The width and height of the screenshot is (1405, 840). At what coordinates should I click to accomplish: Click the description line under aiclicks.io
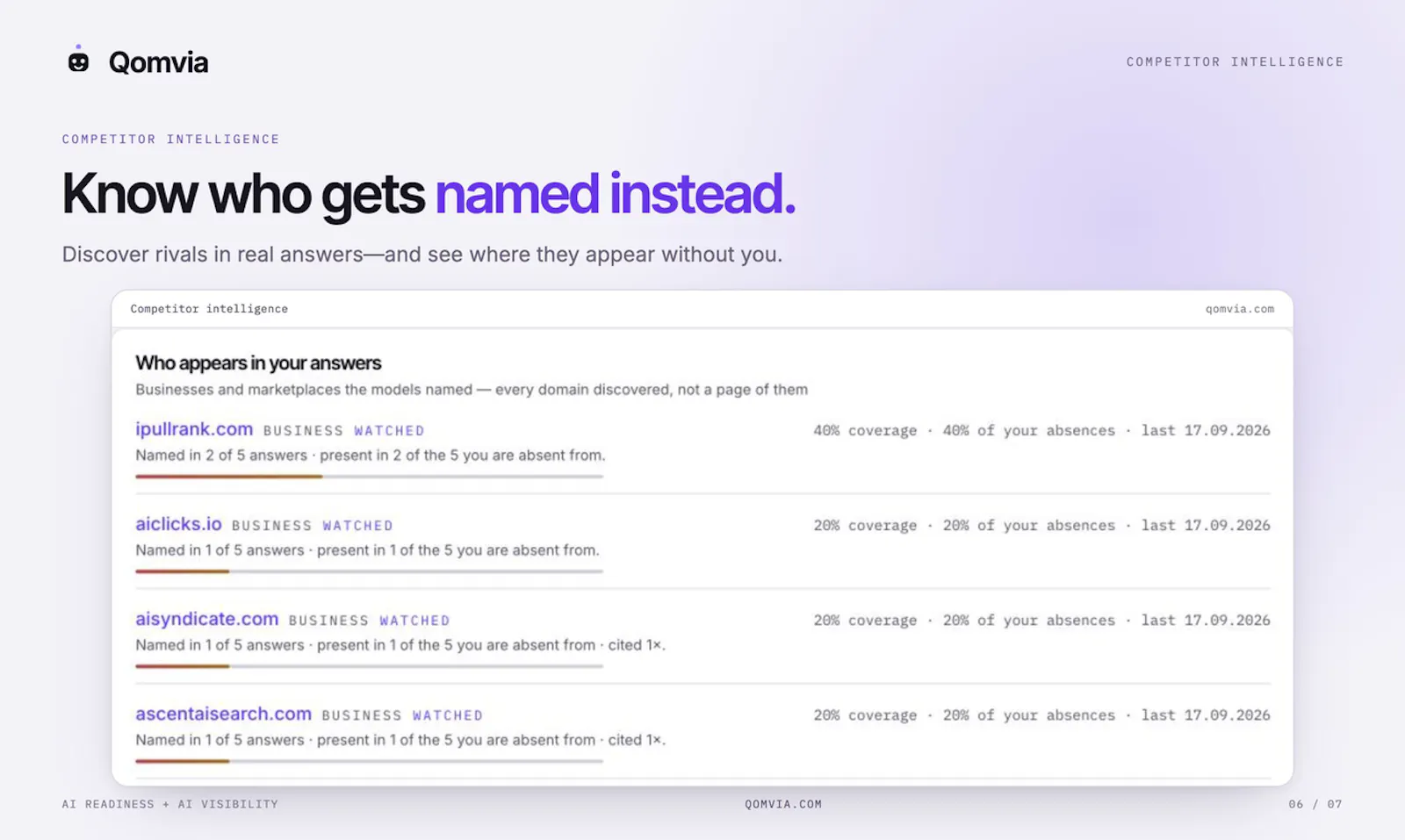tap(367, 549)
